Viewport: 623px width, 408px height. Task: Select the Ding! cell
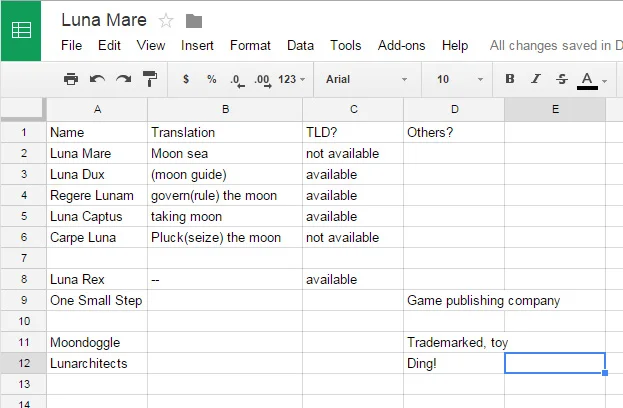454,363
